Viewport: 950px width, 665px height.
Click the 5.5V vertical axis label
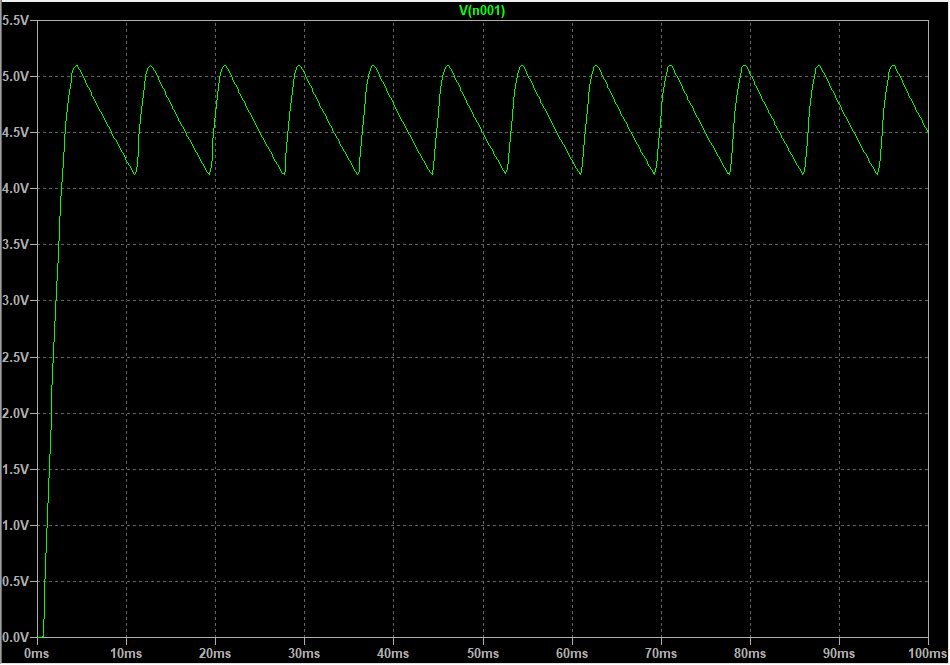pos(15,21)
